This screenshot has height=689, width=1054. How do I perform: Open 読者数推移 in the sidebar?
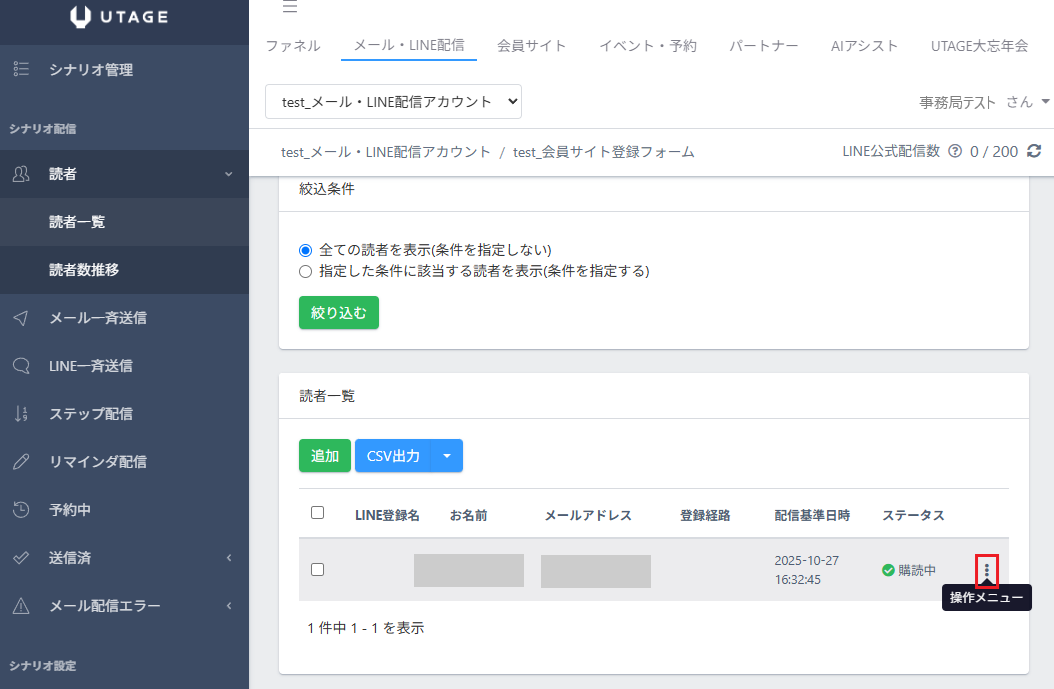(x=85, y=270)
